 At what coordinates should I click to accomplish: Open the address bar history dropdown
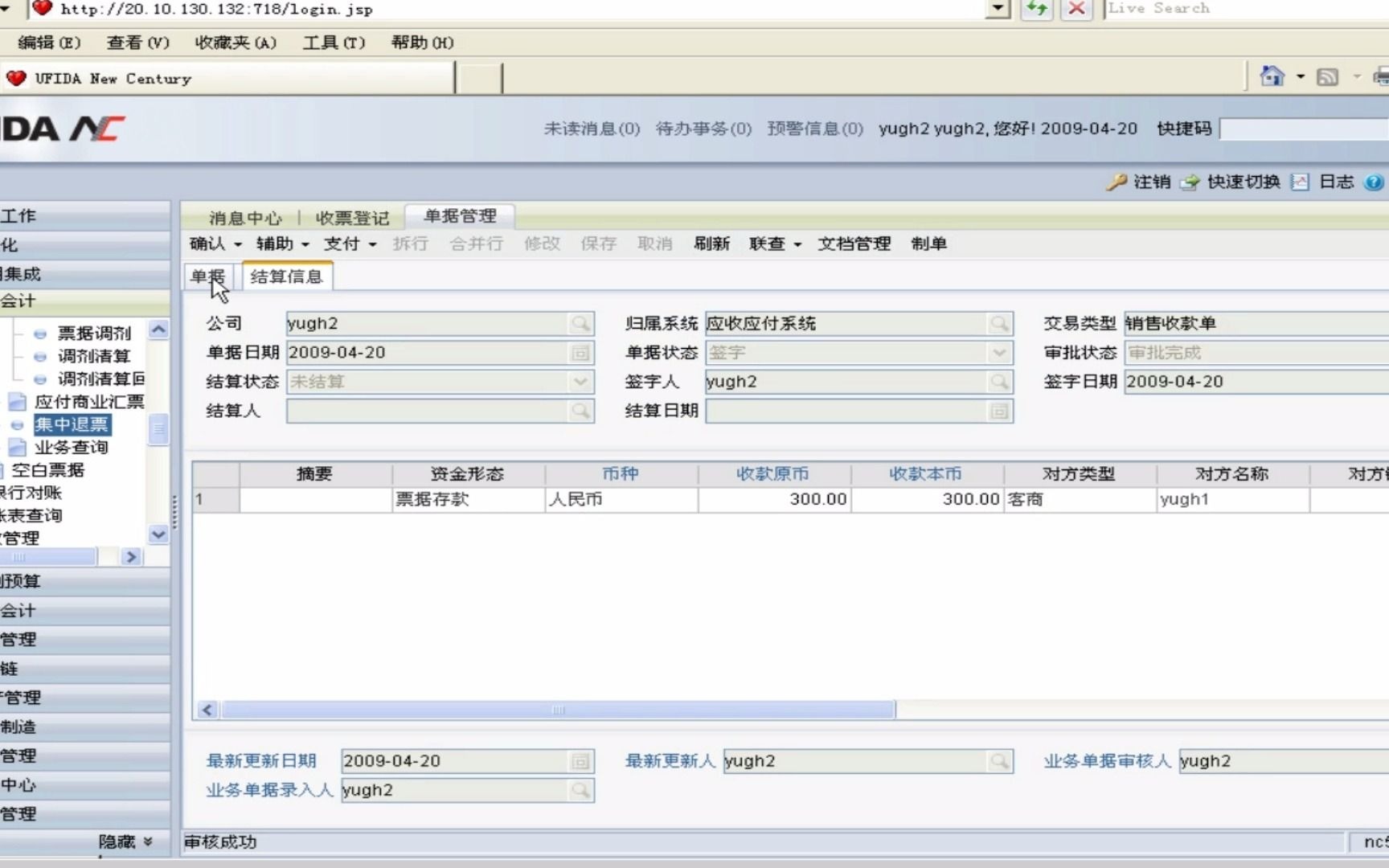[x=998, y=9]
